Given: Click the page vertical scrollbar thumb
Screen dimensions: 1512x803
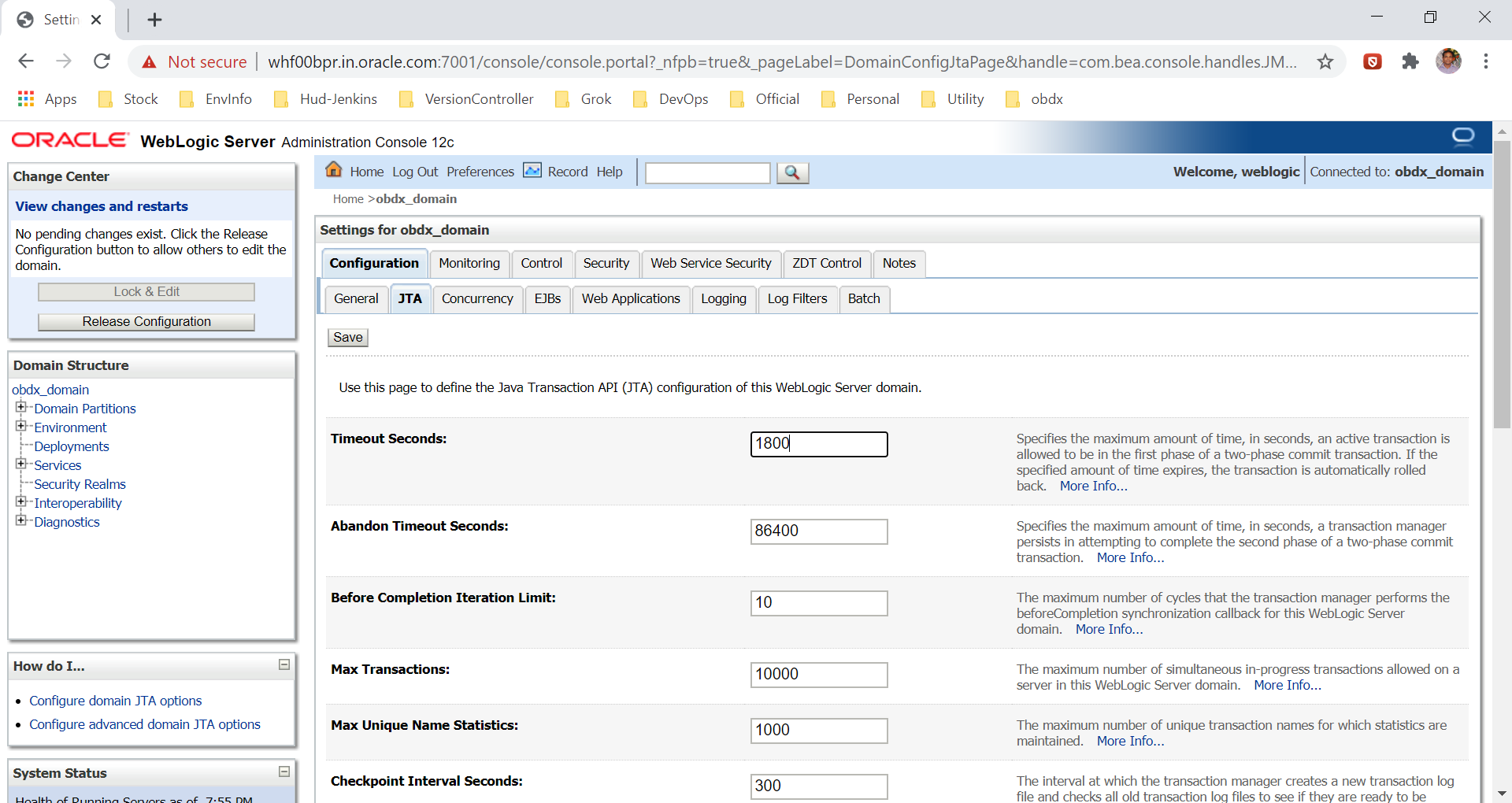Looking at the screenshot, I should tap(1502, 284).
